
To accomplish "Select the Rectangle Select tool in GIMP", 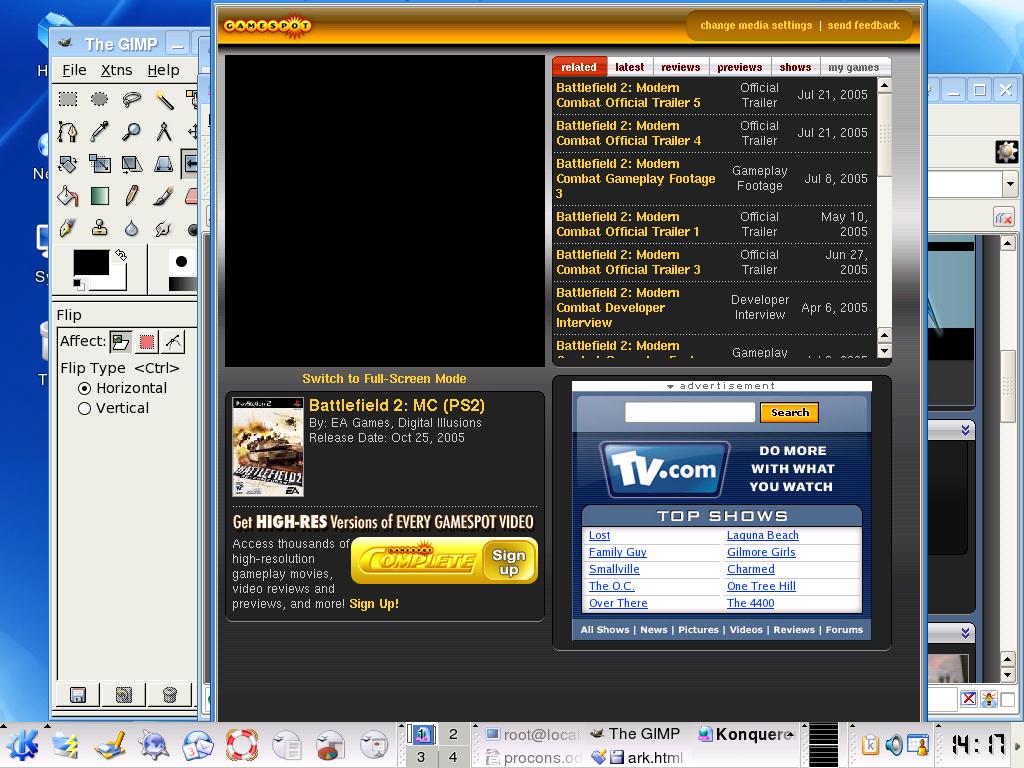I will [68, 99].
